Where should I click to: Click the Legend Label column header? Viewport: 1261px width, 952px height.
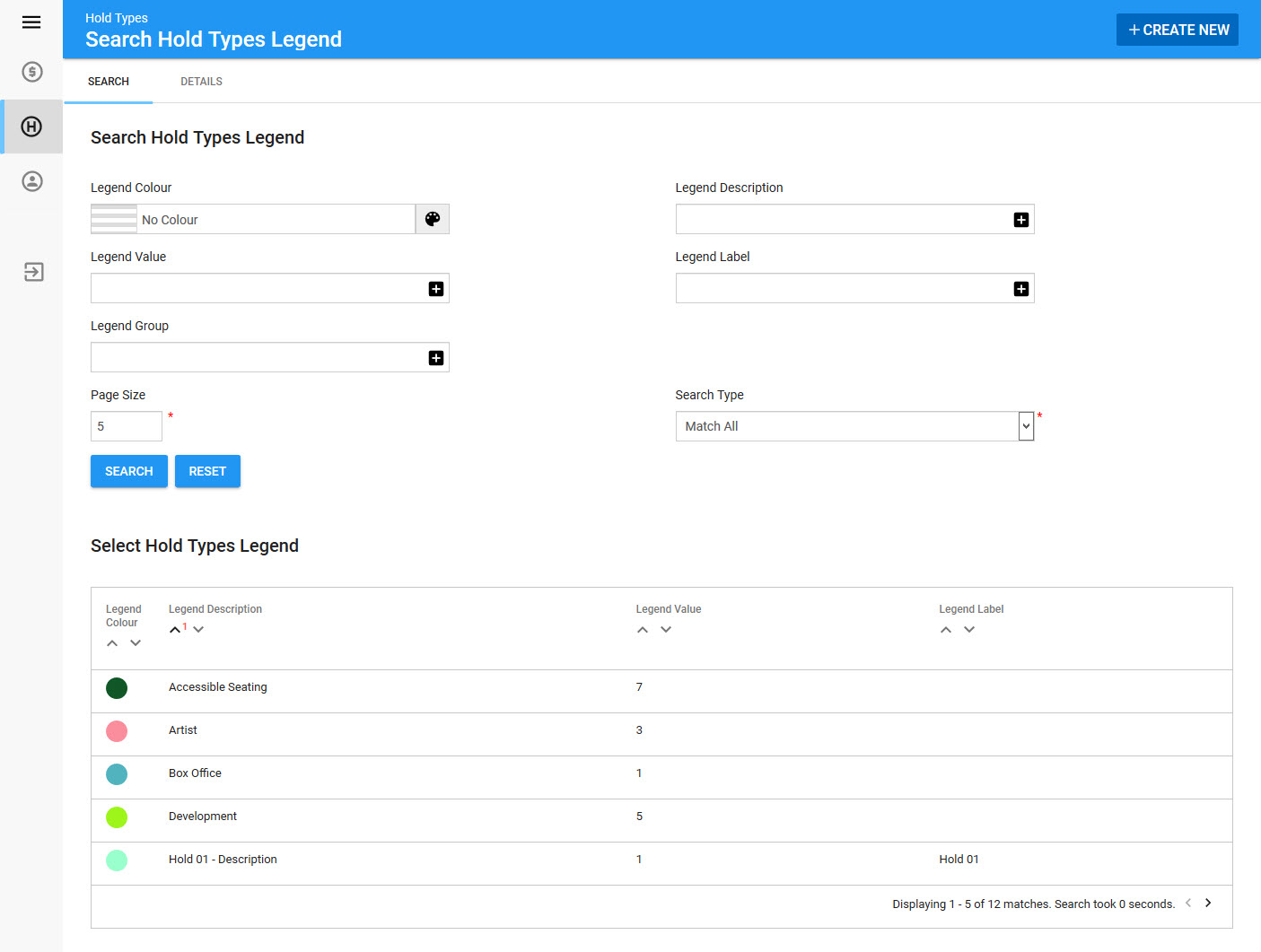pyautogui.click(x=971, y=609)
